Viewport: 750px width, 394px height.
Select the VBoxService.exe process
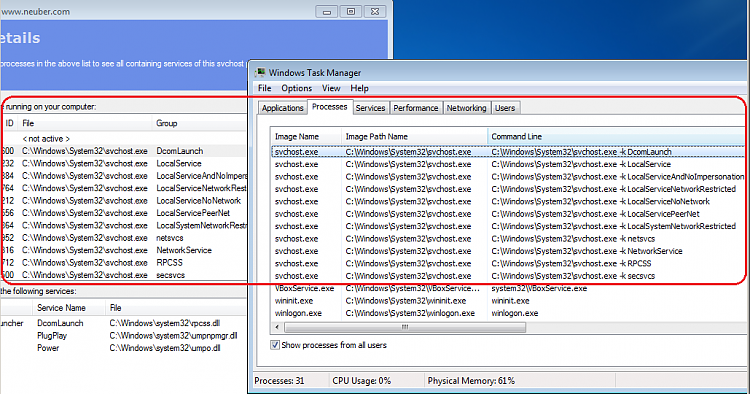pos(508,288)
